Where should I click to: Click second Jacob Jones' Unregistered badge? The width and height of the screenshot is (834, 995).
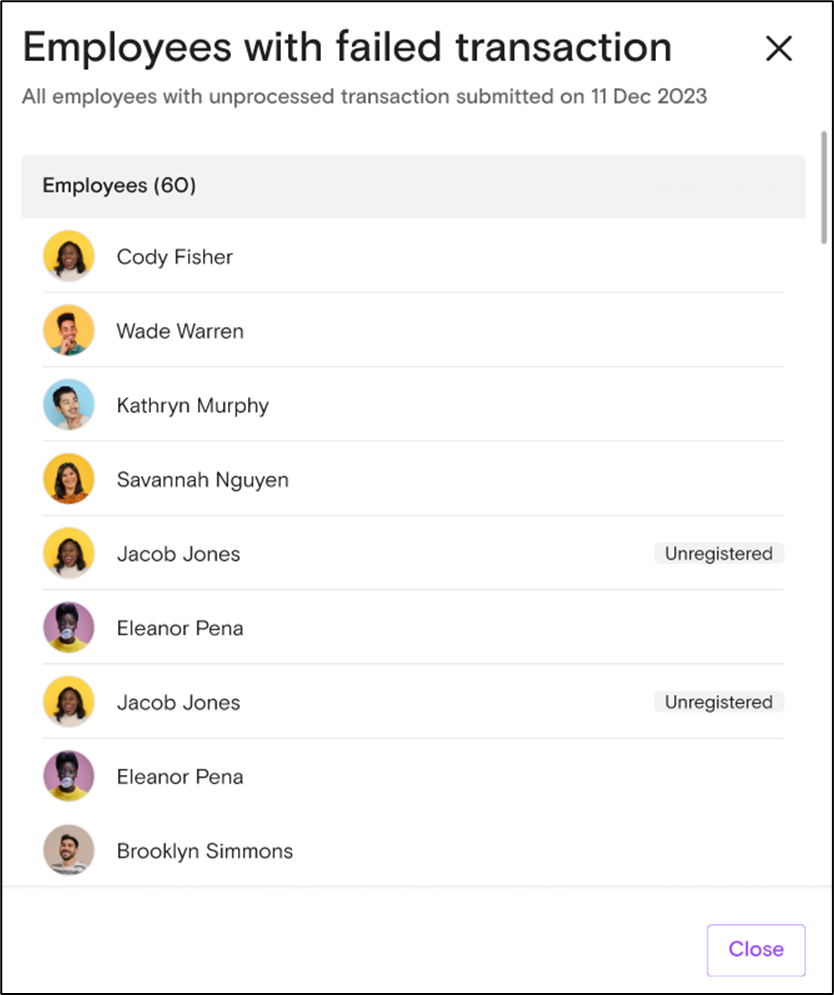(719, 702)
